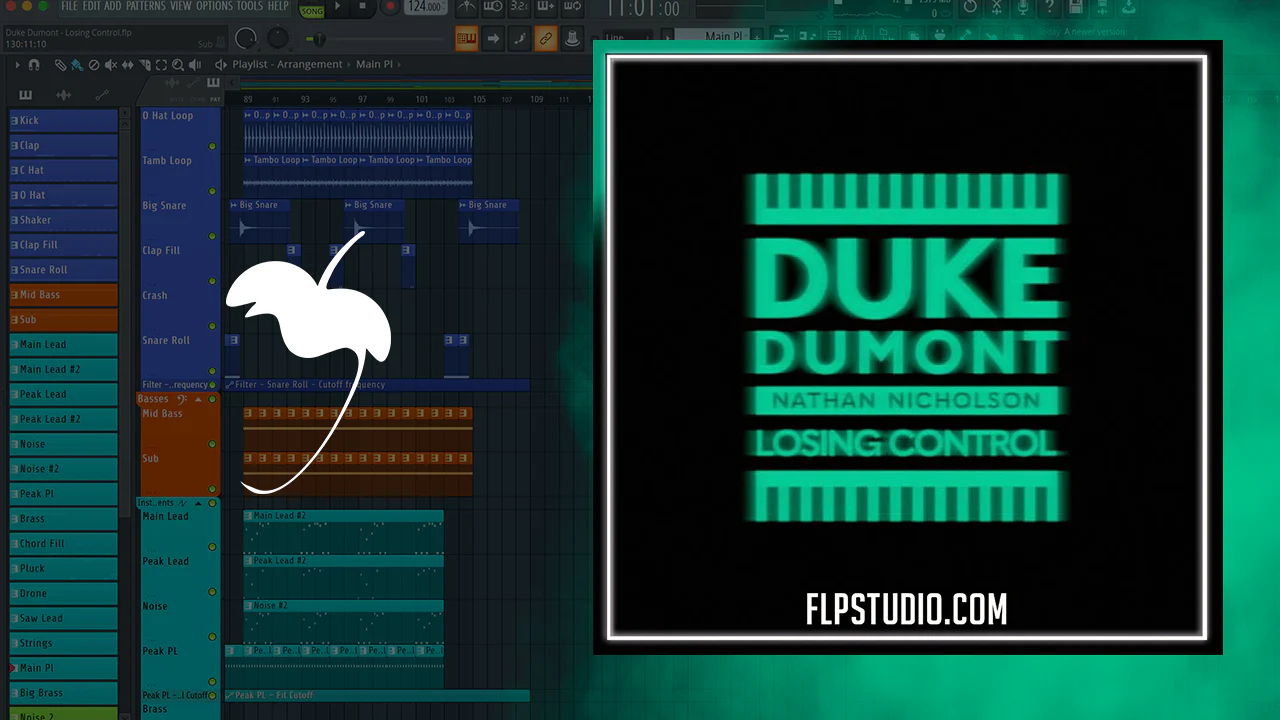This screenshot has height=720, width=1280.
Task: Select the playlist zoom tool
Action: tap(179, 65)
